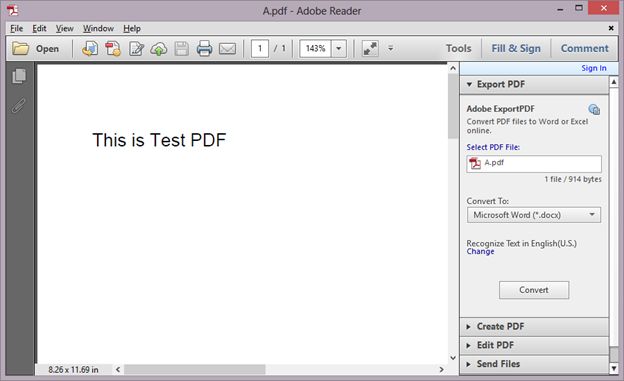Viewport: 624px width, 381px height.
Task: Click the Print icon
Action: pos(205,49)
